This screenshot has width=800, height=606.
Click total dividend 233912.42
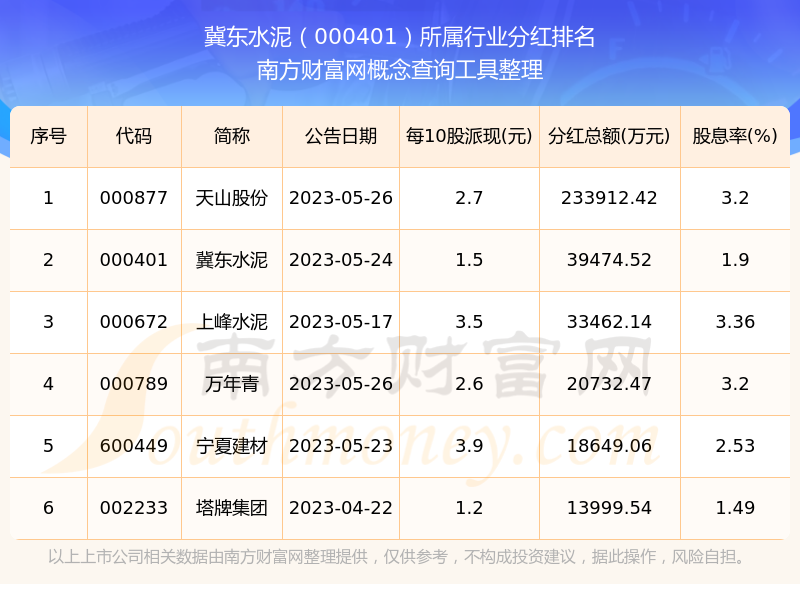(x=609, y=198)
